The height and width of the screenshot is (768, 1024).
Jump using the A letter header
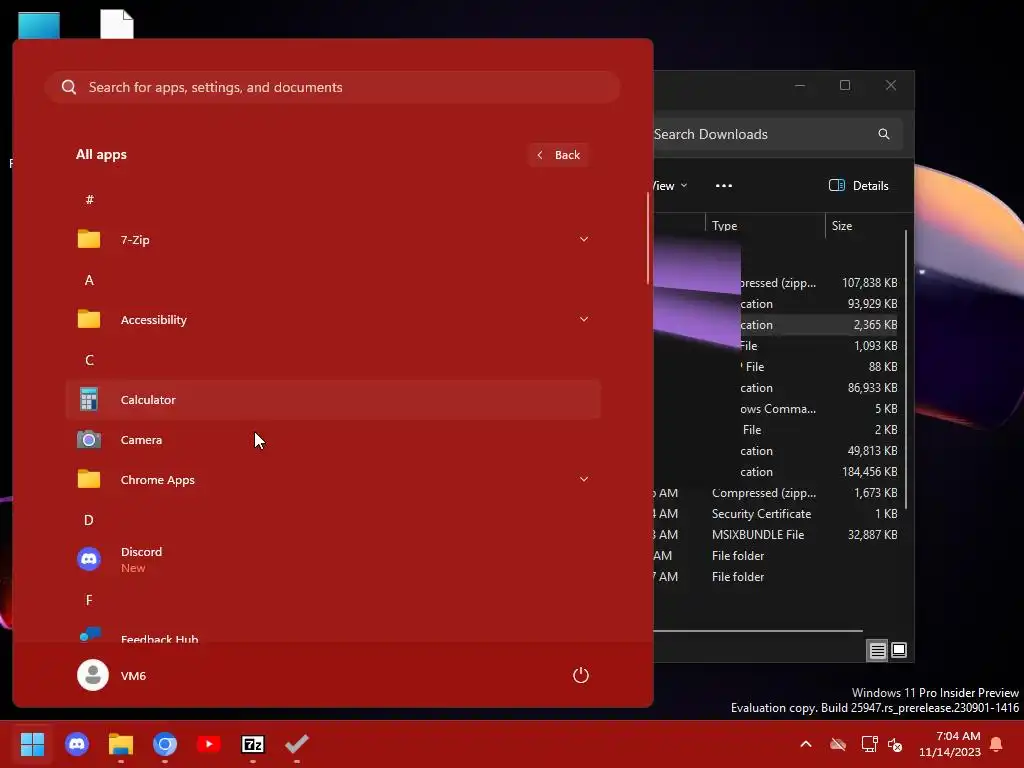[89, 280]
